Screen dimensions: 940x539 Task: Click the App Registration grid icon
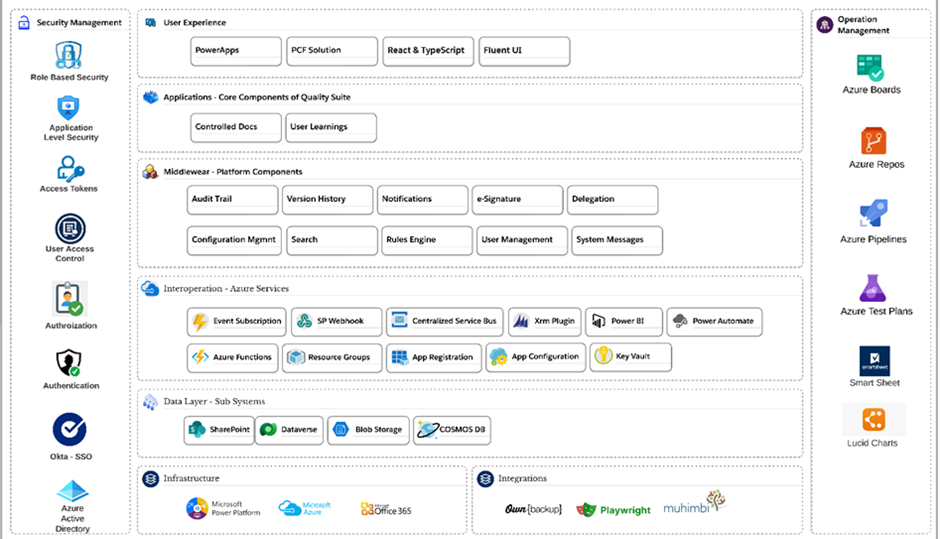click(399, 357)
